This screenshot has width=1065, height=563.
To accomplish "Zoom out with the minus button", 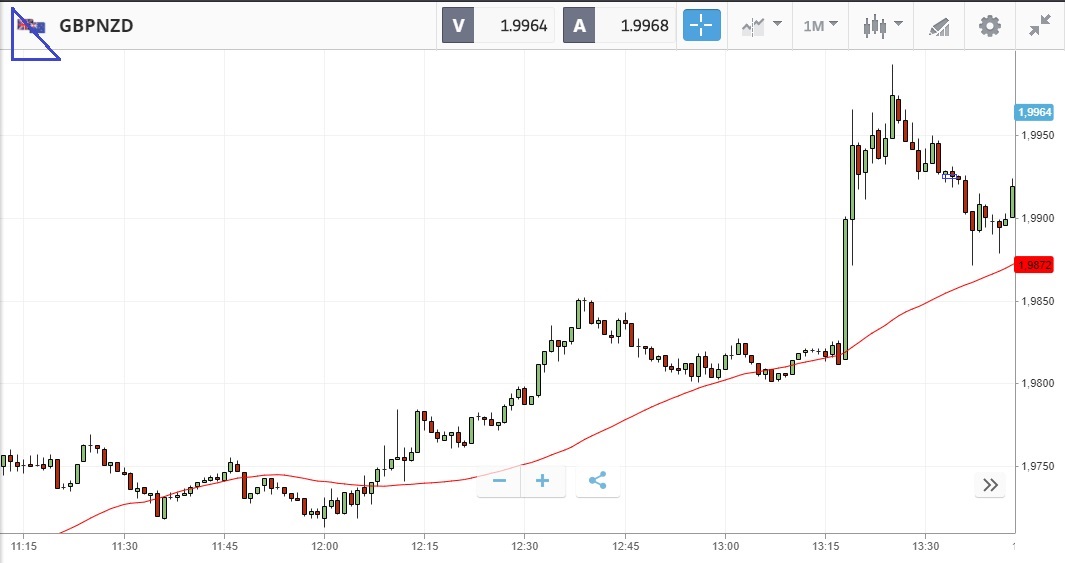I will 499,481.
